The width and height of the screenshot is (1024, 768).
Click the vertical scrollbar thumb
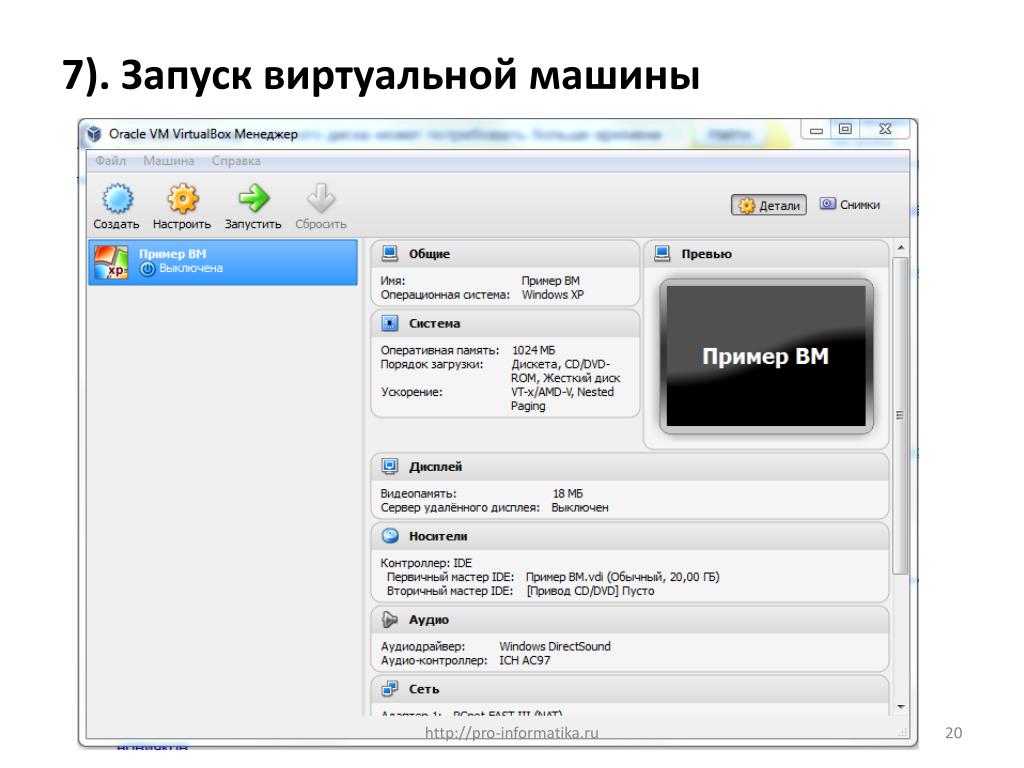900,415
